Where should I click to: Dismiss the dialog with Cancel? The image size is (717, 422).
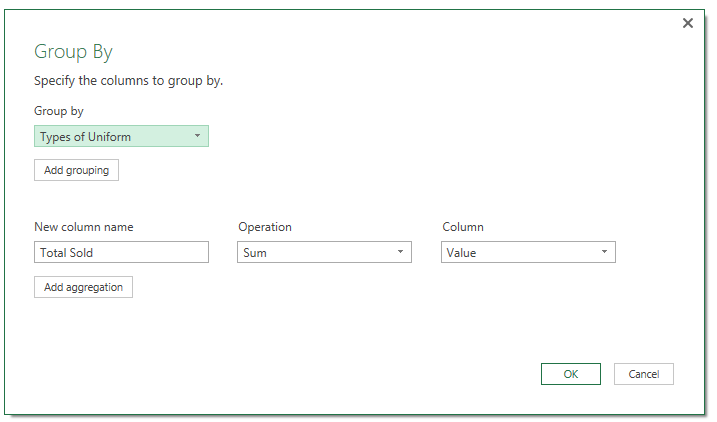[x=643, y=374]
